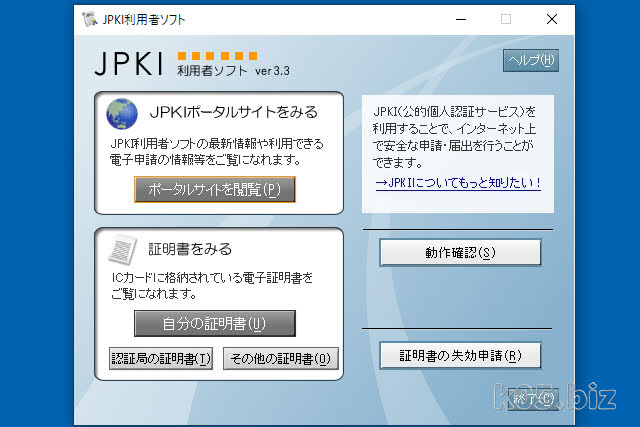Click the 利用者ソフト ver 3.3 label
This screenshot has width=640, height=427.
coord(233,71)
